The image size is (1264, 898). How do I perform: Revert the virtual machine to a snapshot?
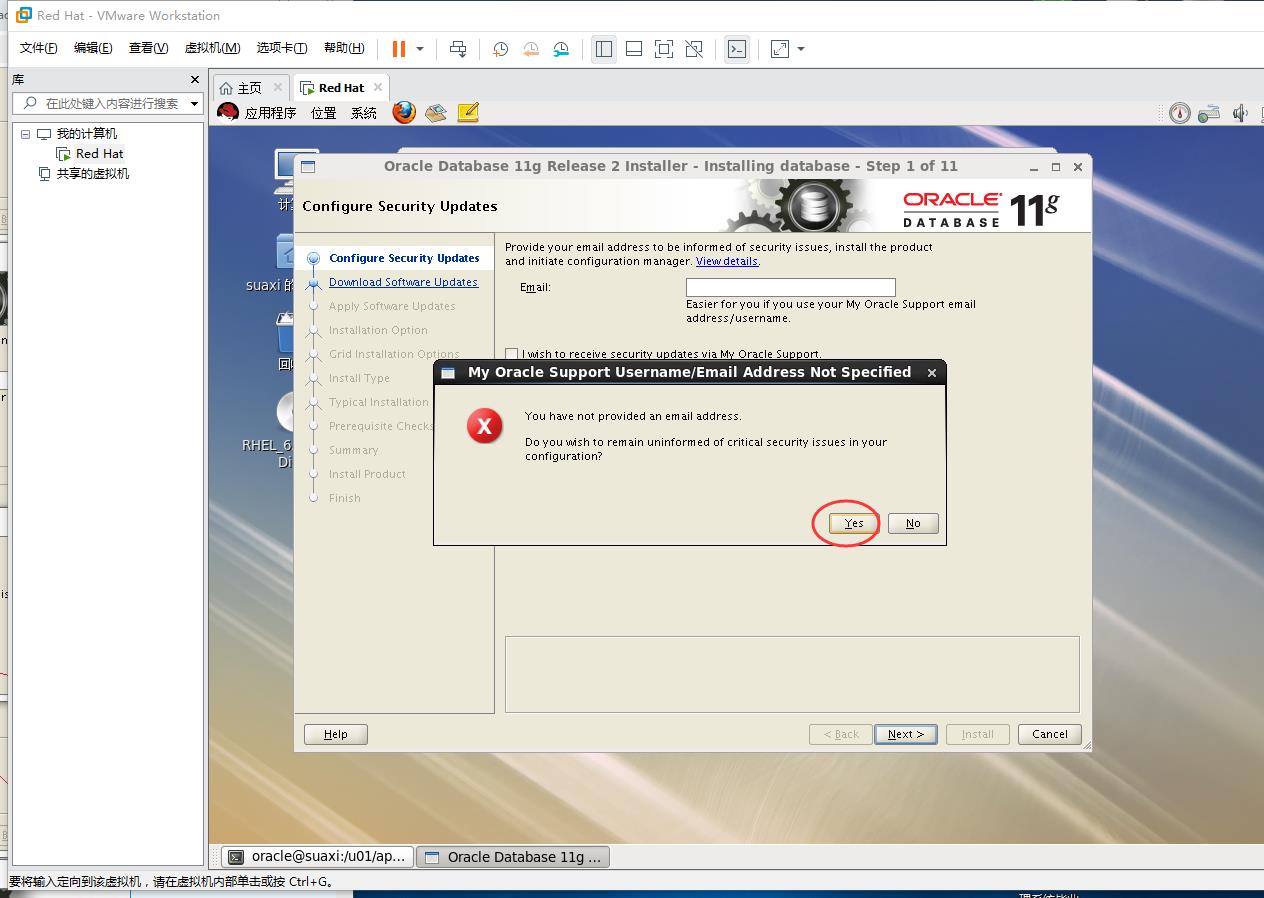(x=531, y=49)
